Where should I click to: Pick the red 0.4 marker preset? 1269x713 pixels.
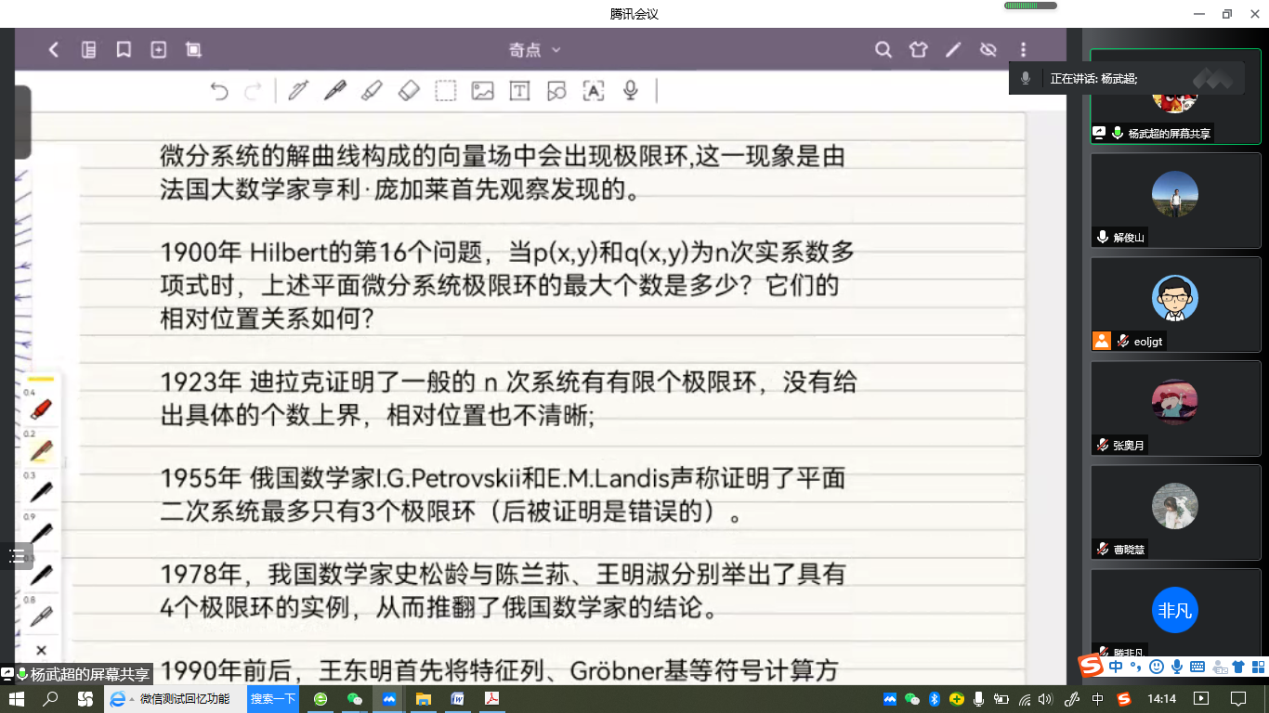click(41, 410)
